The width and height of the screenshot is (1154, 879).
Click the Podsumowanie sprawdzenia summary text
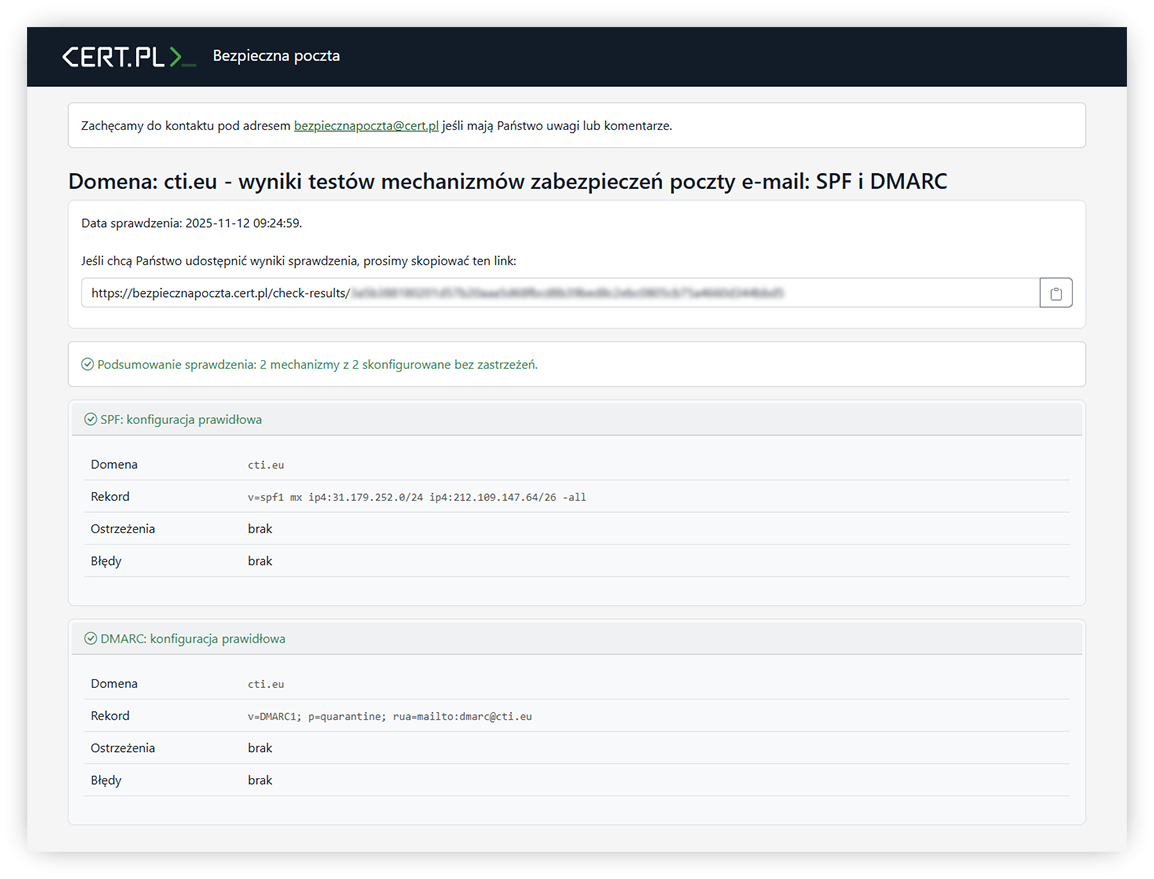(317, 365)
